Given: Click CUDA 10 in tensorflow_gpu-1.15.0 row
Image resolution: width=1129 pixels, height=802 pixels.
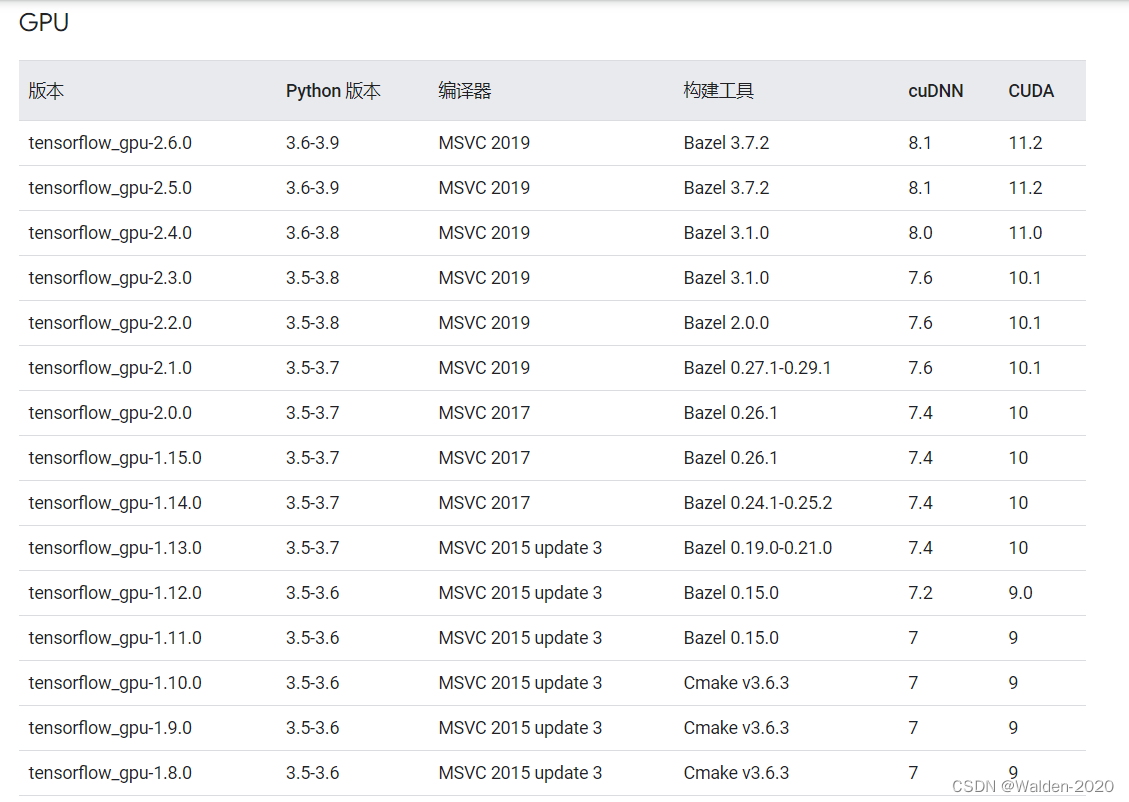Looking at the screenshot, I should (x=1018, y=458).
